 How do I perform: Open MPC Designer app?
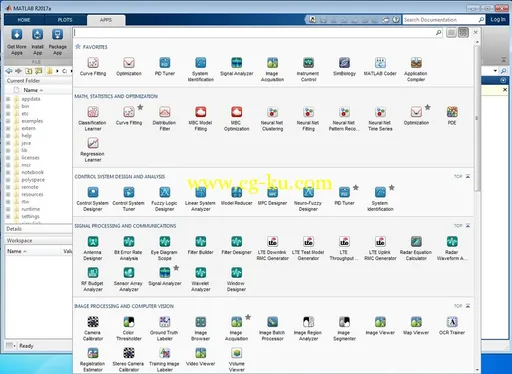[273, 196]
